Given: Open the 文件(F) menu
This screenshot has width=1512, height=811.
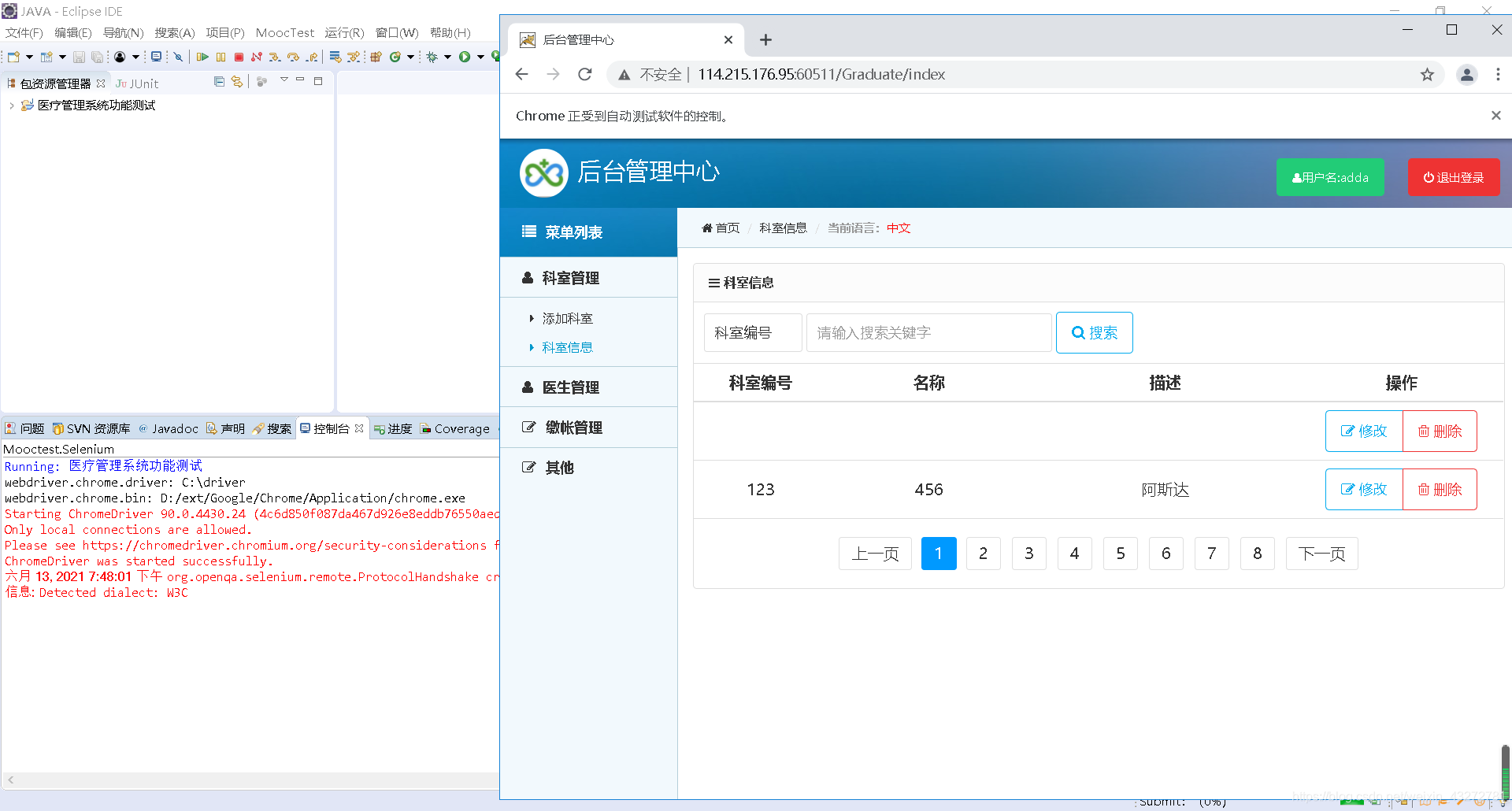Looking at the screenshot, I should [24, 32].
